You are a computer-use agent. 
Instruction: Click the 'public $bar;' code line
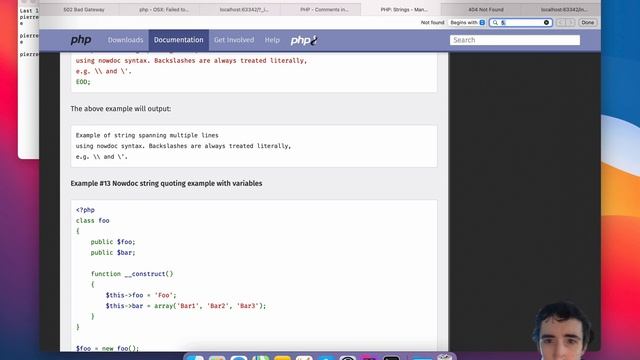click(113, 252)
